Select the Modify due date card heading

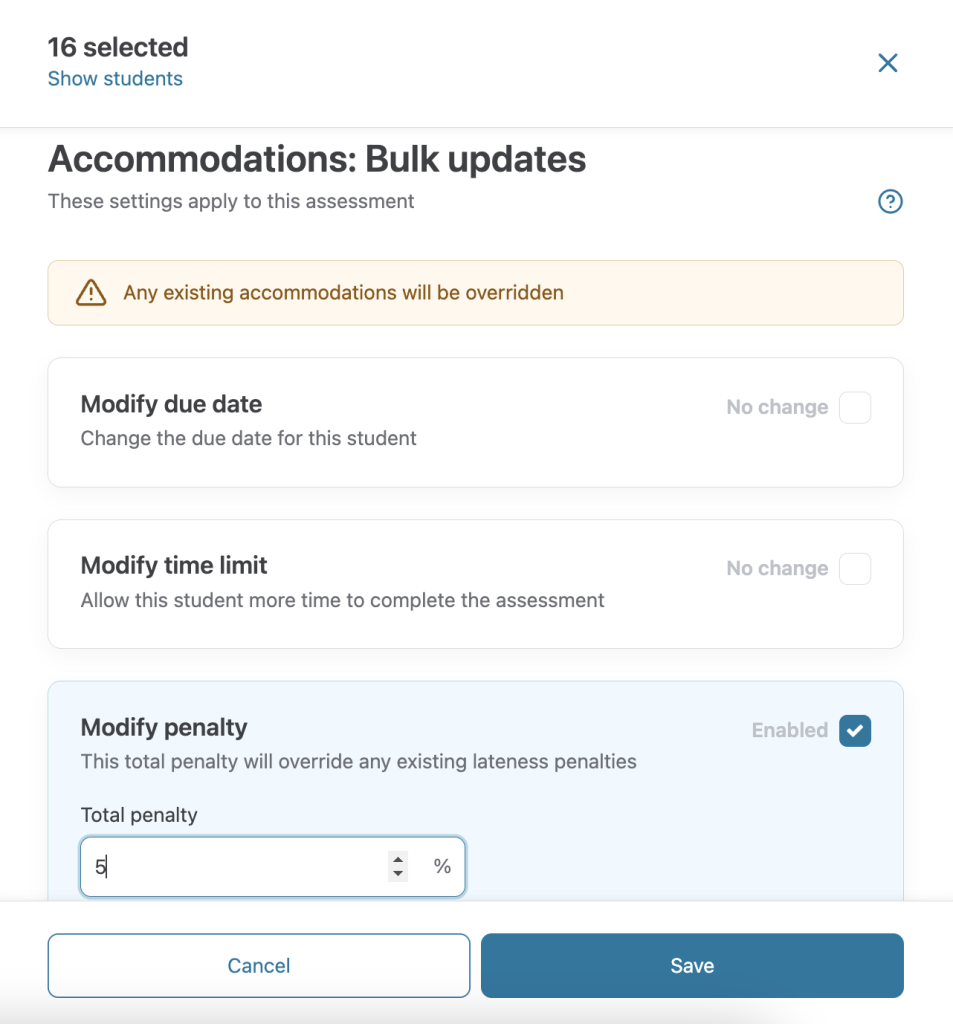click(x=171, y=404)
